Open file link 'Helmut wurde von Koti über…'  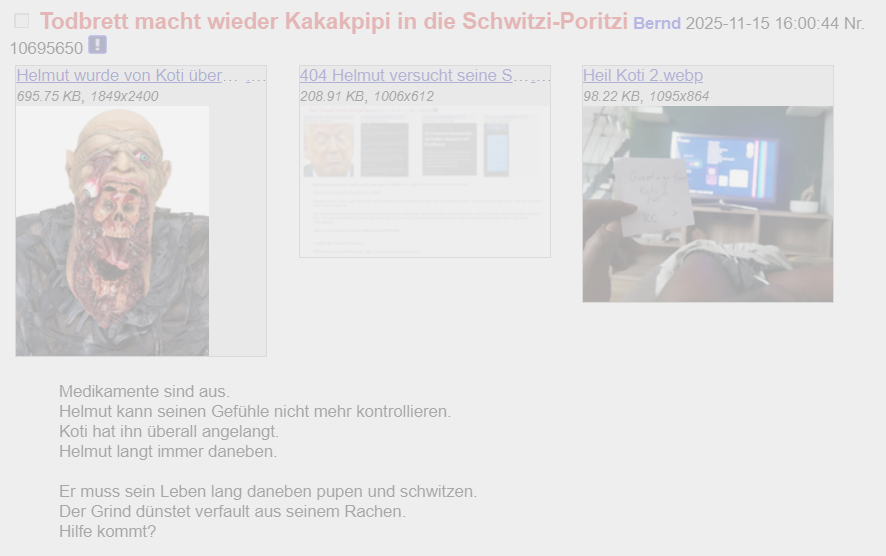click(128, 76)
